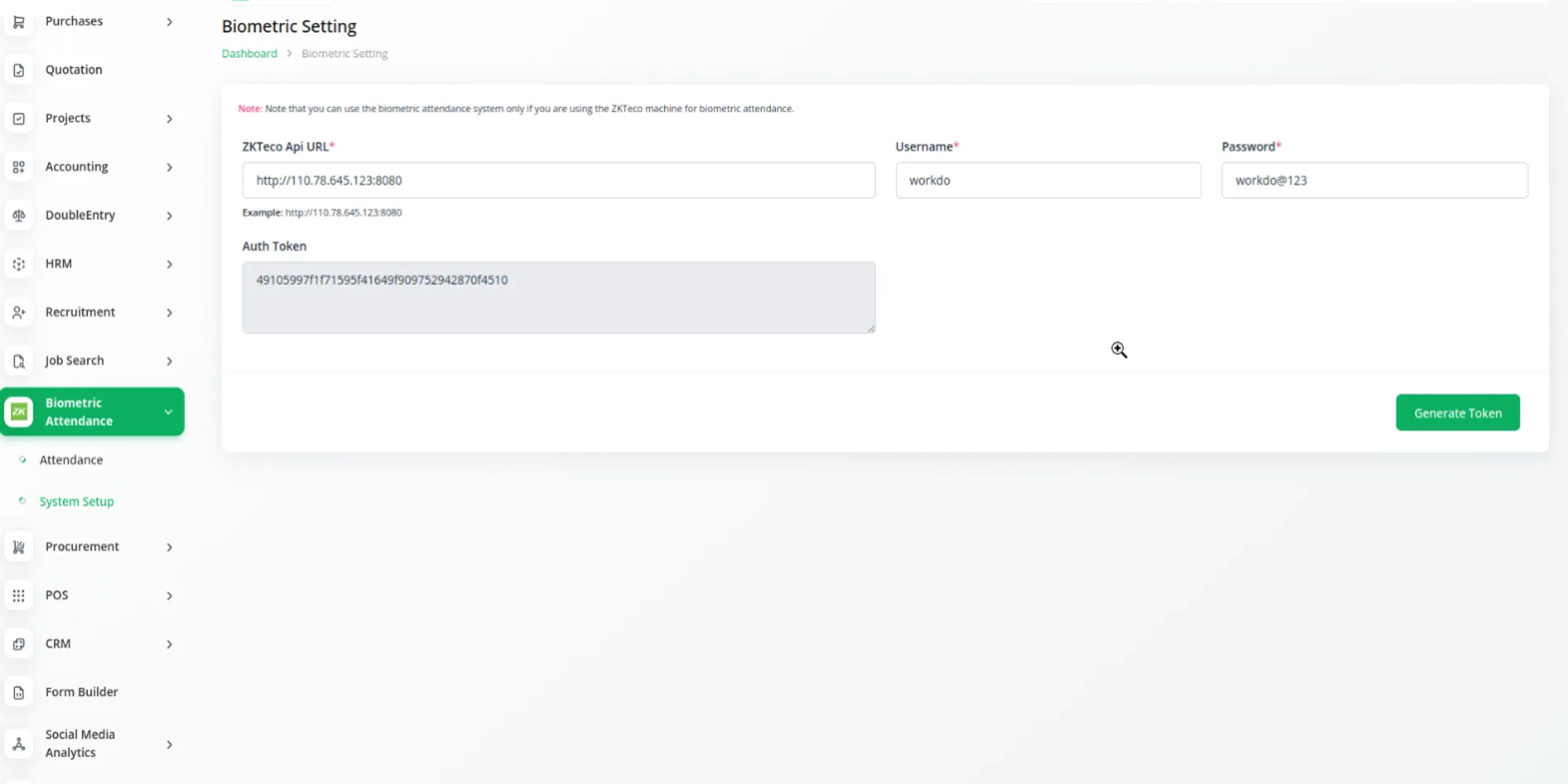Screen dimensions: 1568x784
Task: Expand the Projects submenu arrow
Action: point(169,119)
